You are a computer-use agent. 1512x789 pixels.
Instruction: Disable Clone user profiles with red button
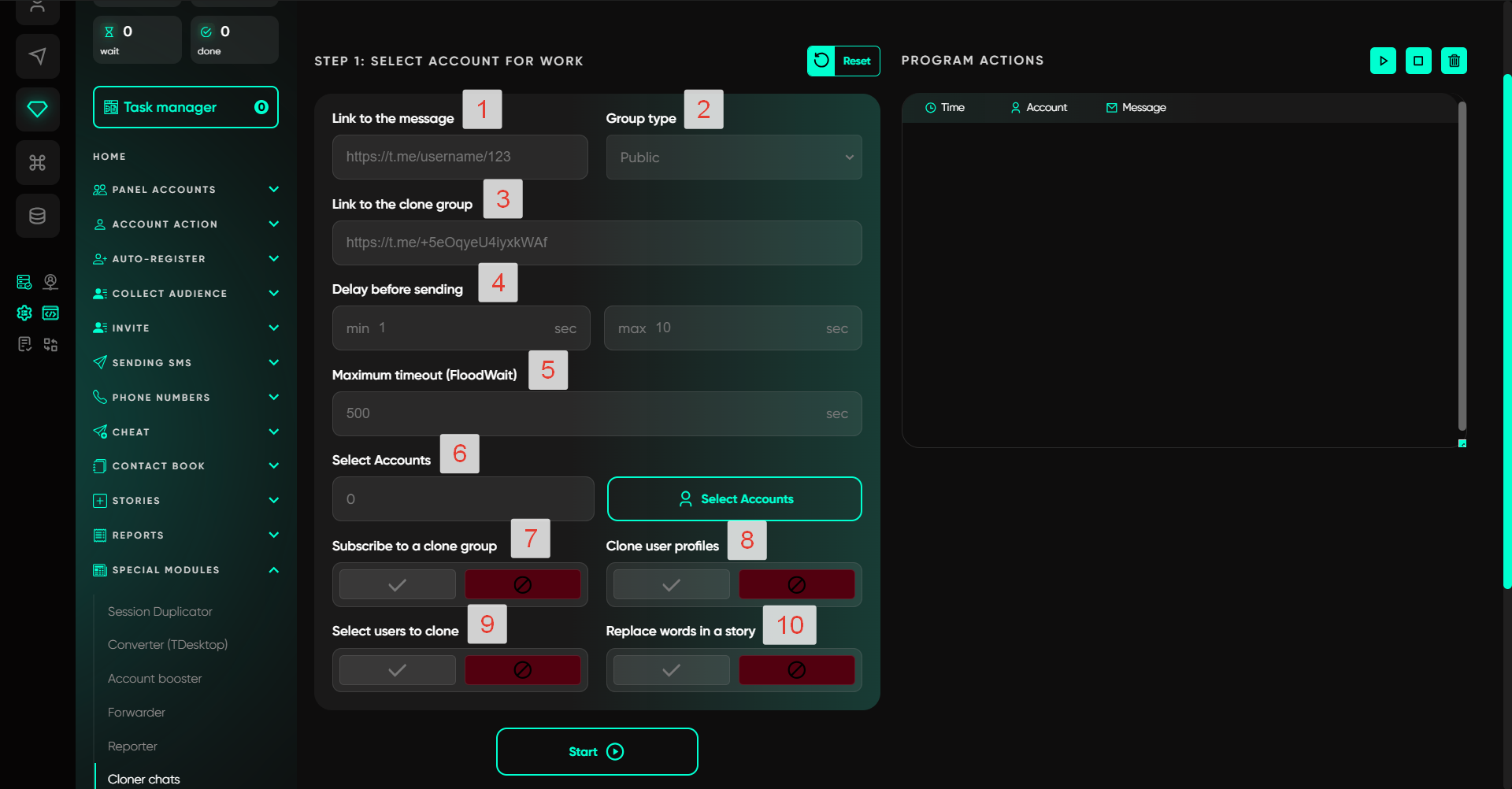[796, 585]
